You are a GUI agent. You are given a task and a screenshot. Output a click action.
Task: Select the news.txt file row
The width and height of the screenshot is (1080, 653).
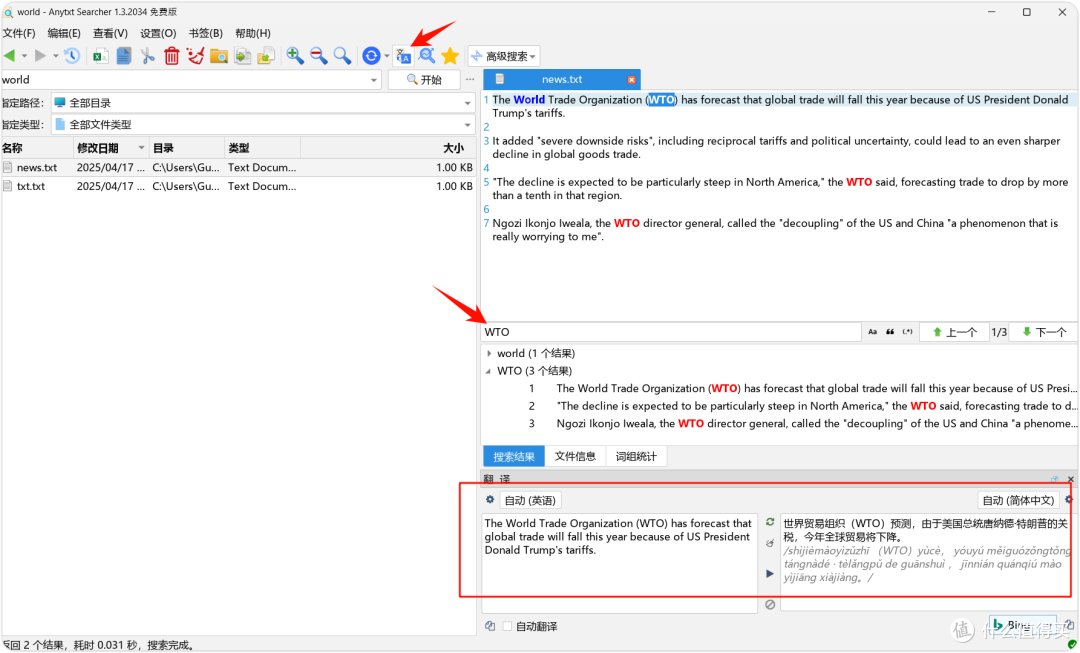[x=238, y=167]
